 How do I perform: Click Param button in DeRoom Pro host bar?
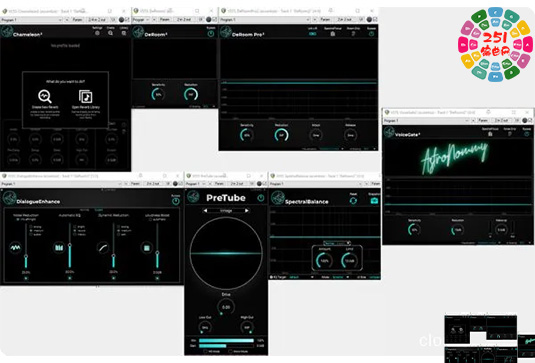326,20
